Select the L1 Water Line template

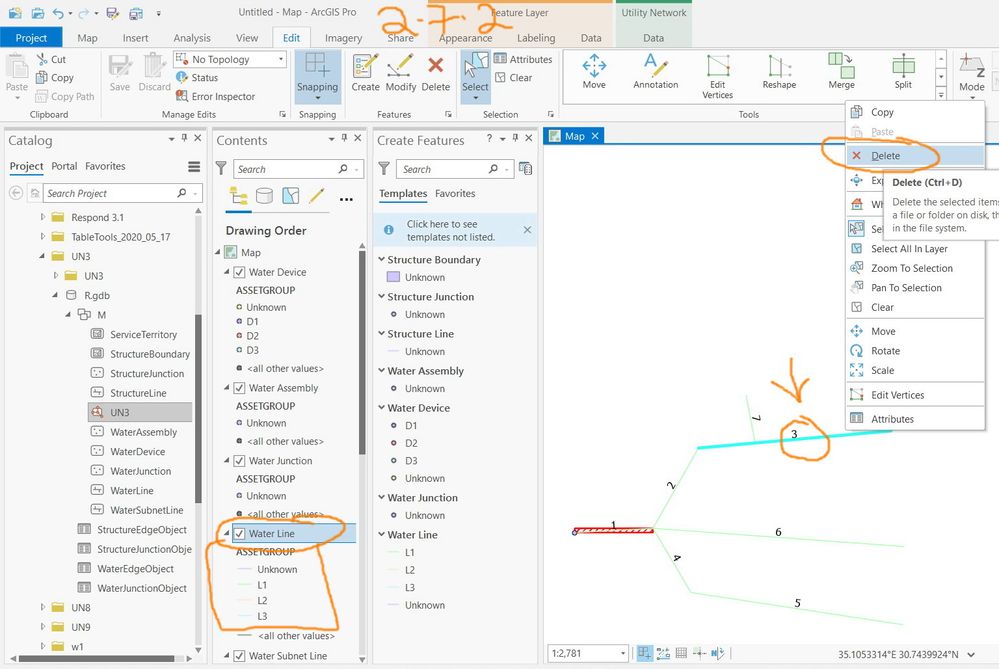pyautogui.click(x=410, y=552)
